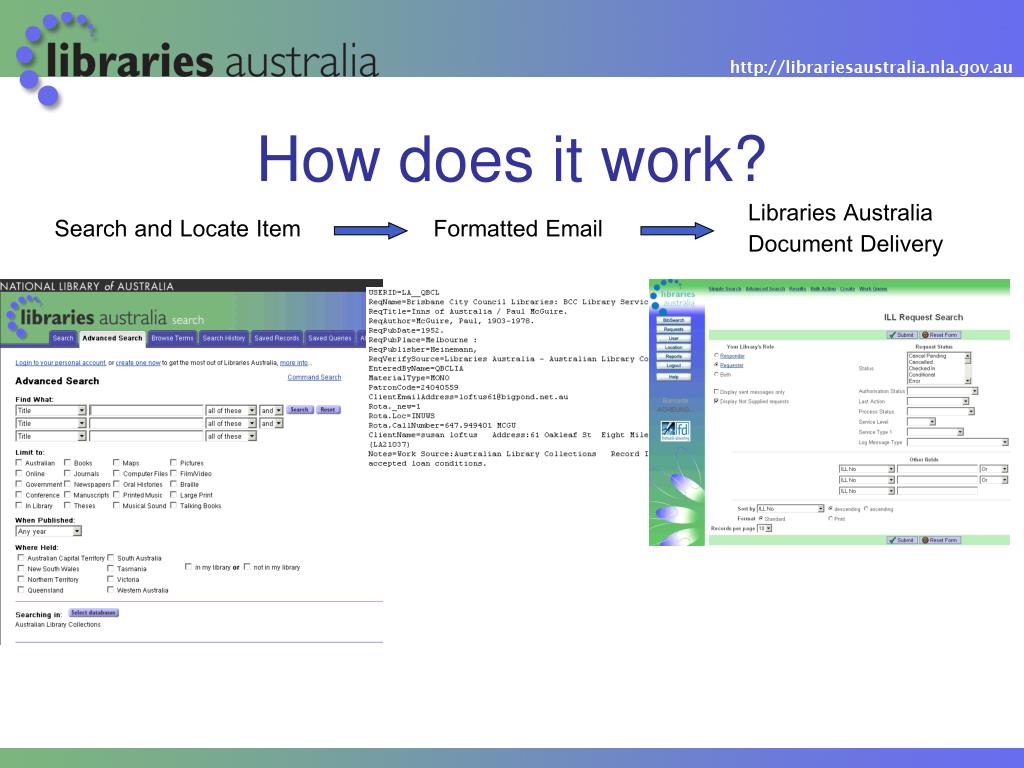Select 'Cancel Pending' in Status list

(927, 356)
